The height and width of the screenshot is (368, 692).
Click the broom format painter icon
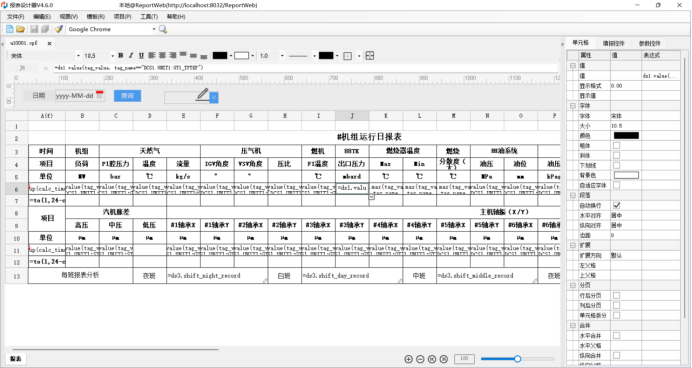click(58, 29)
